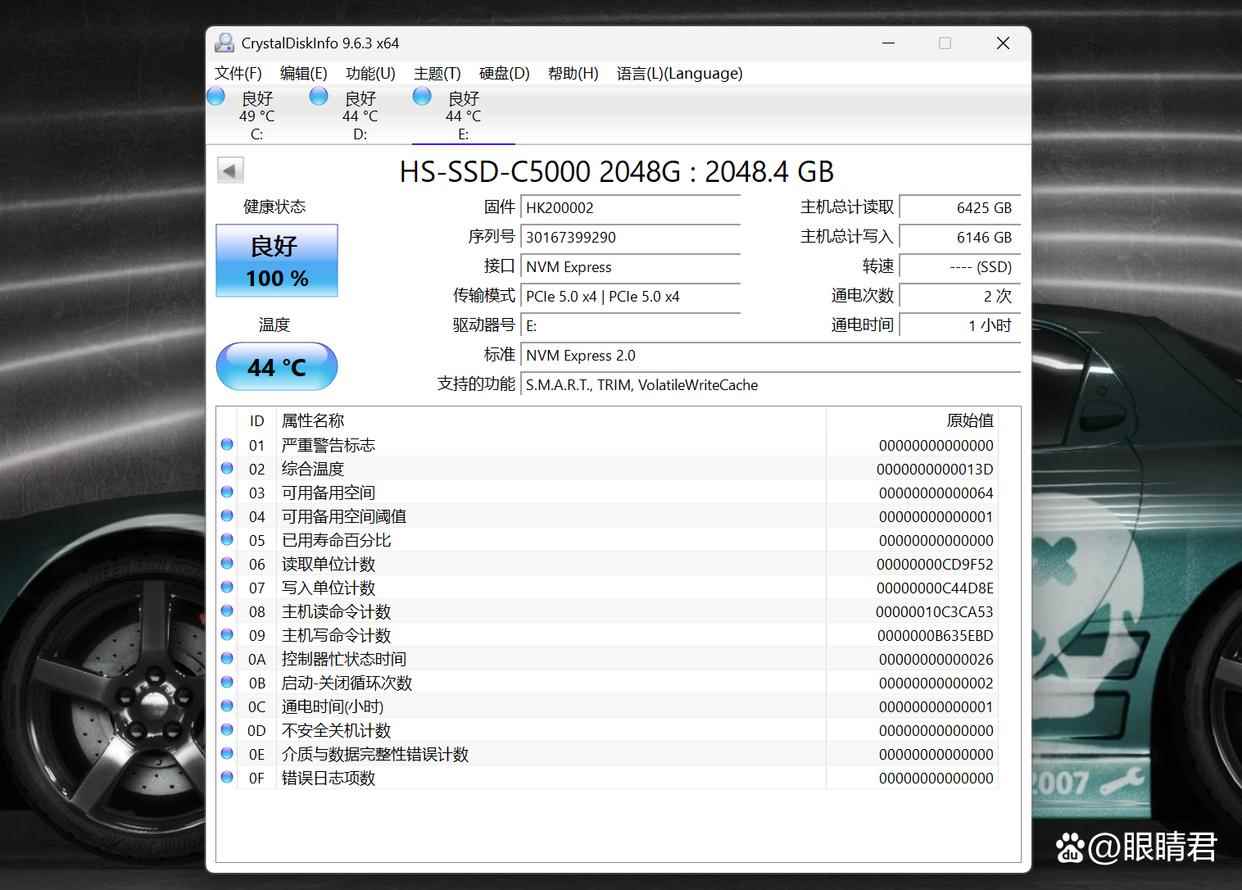Open the 主题(T) menu

click(x=437, y=73)
